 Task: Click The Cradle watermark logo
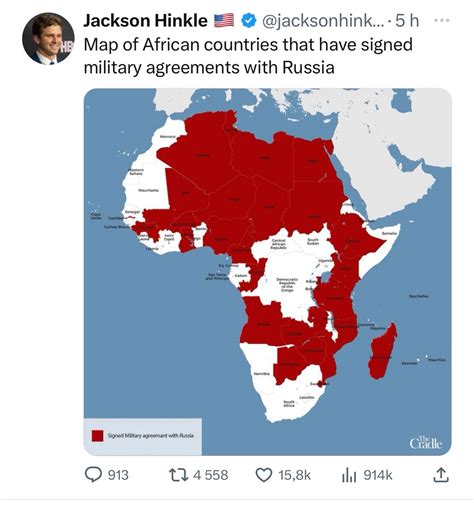(426, 443)
